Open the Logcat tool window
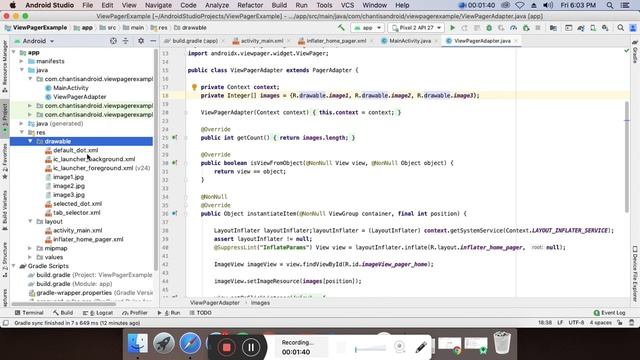Image resolution: width=640 pixels, height=360 pixels. [98, 313]
